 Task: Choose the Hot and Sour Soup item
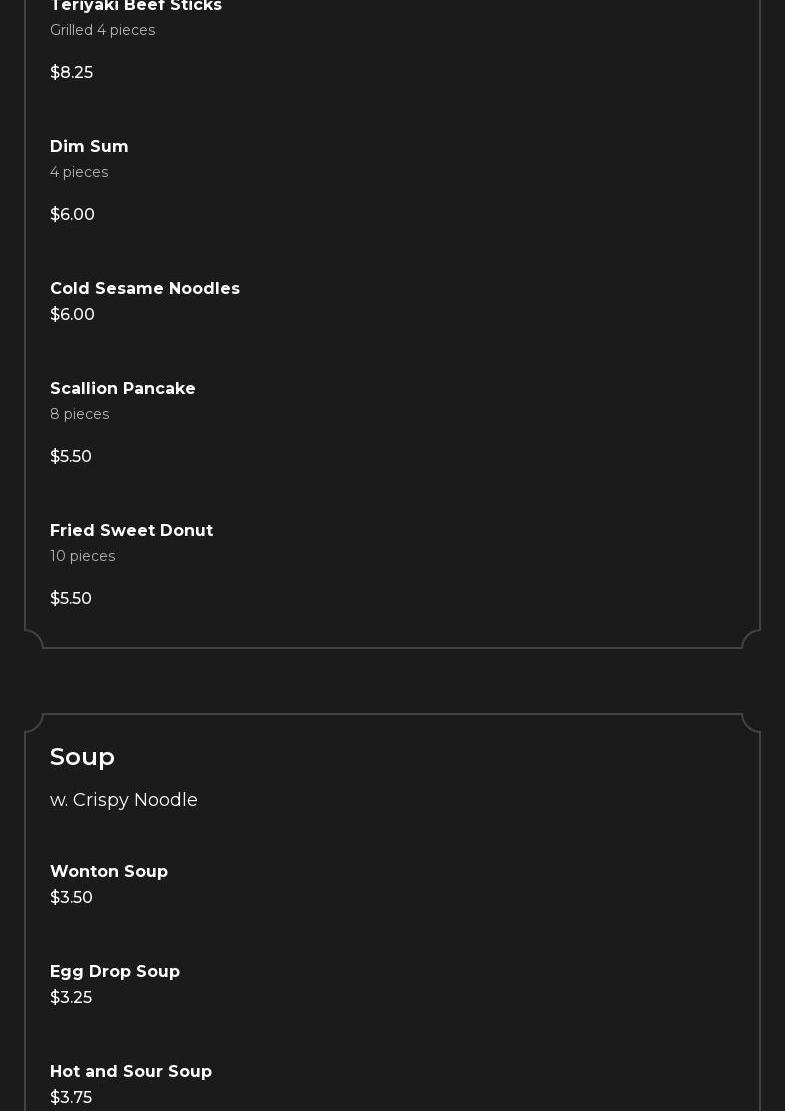click(131, 1072)
